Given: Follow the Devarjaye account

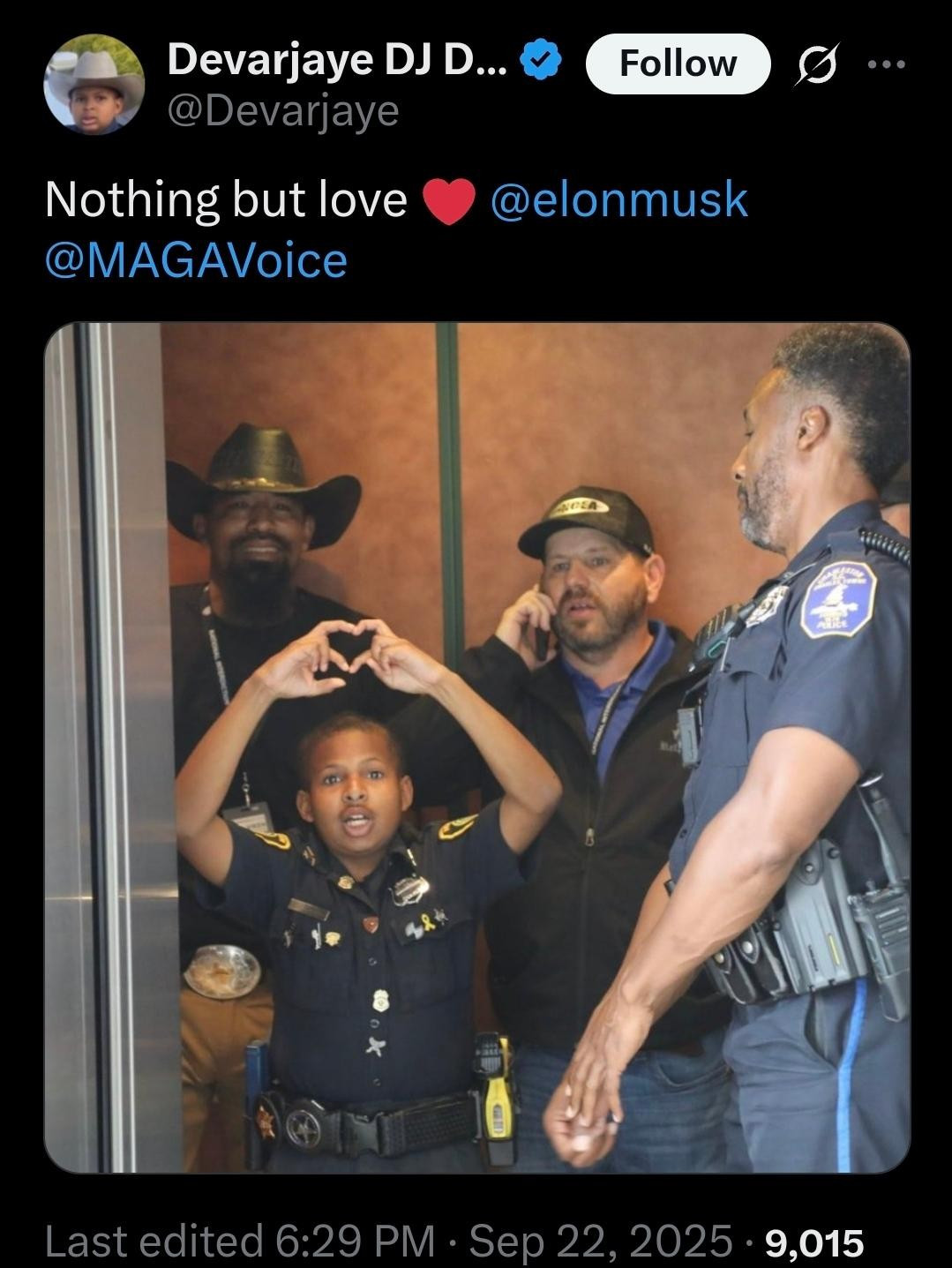Looking at the screenshot, I should [x=678, y=64].
